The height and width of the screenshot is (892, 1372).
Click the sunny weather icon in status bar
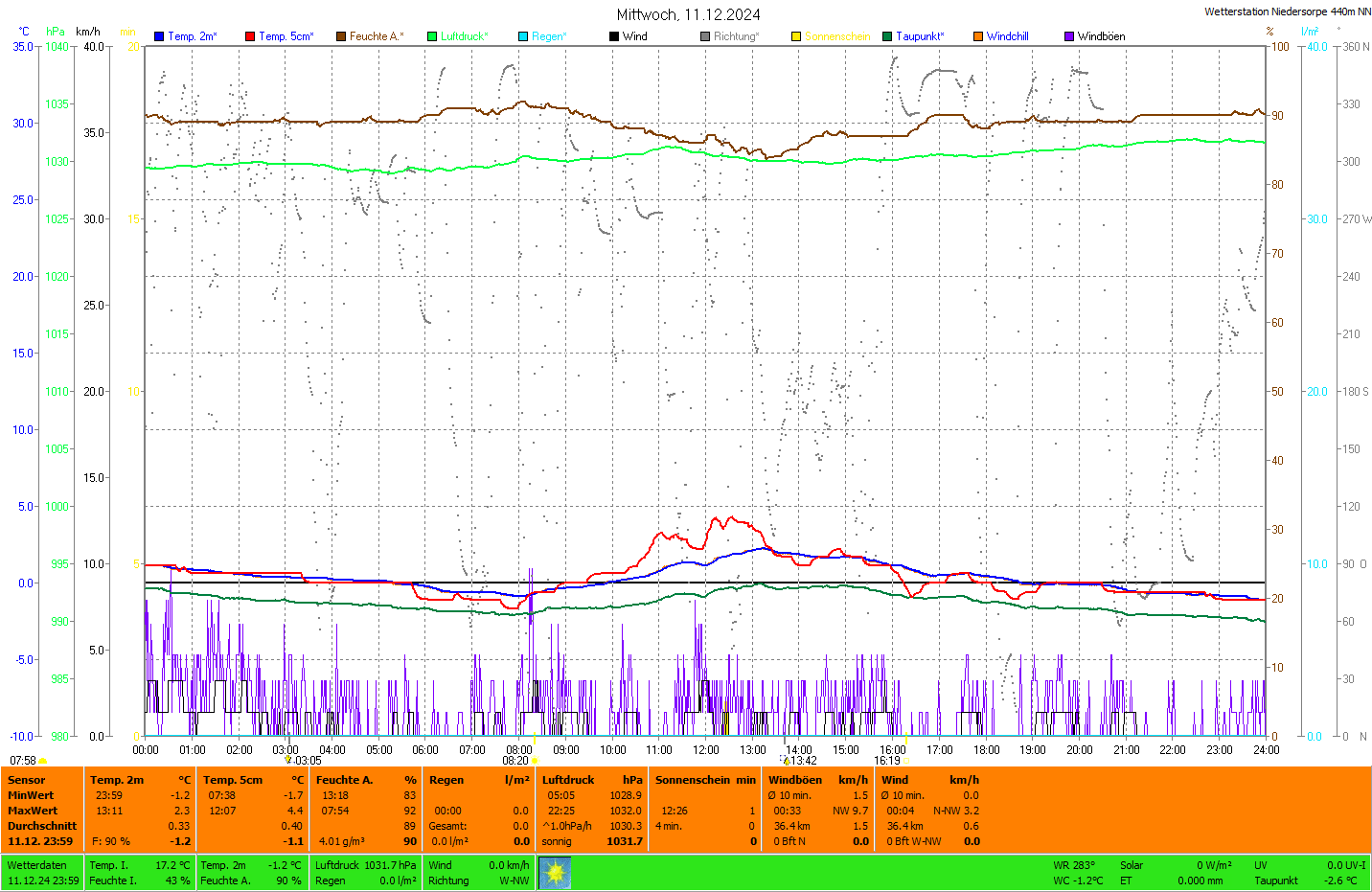(x=555, y=873)
